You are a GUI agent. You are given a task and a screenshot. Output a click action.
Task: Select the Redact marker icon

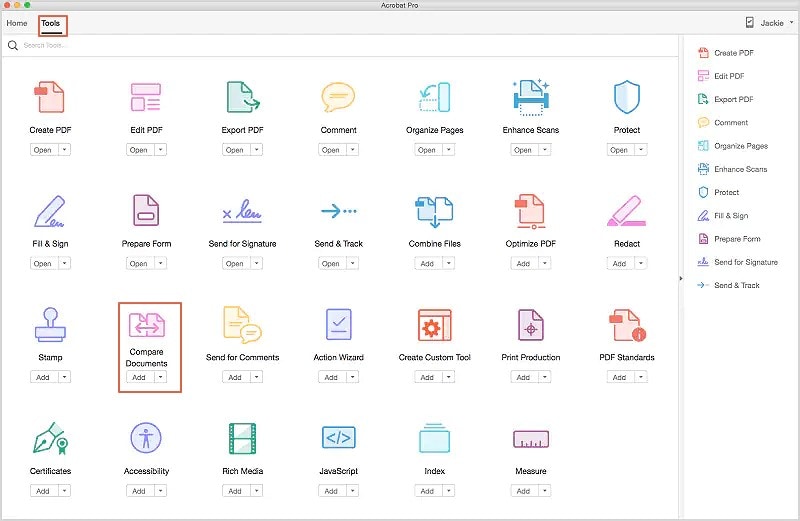627,211
